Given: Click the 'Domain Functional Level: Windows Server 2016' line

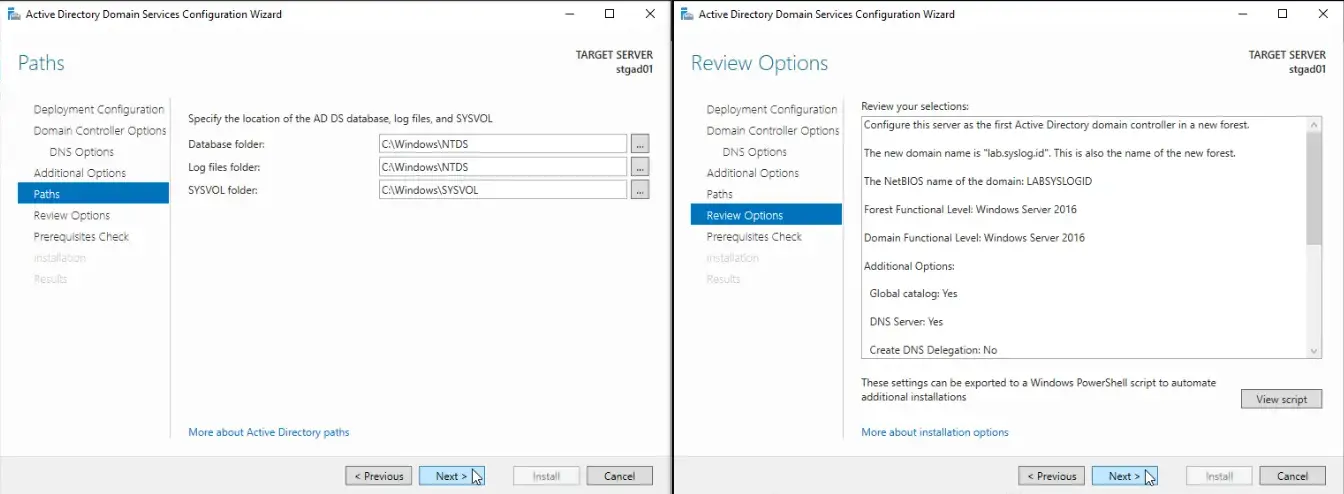Looking at the screenshot, I should (974, 238).
